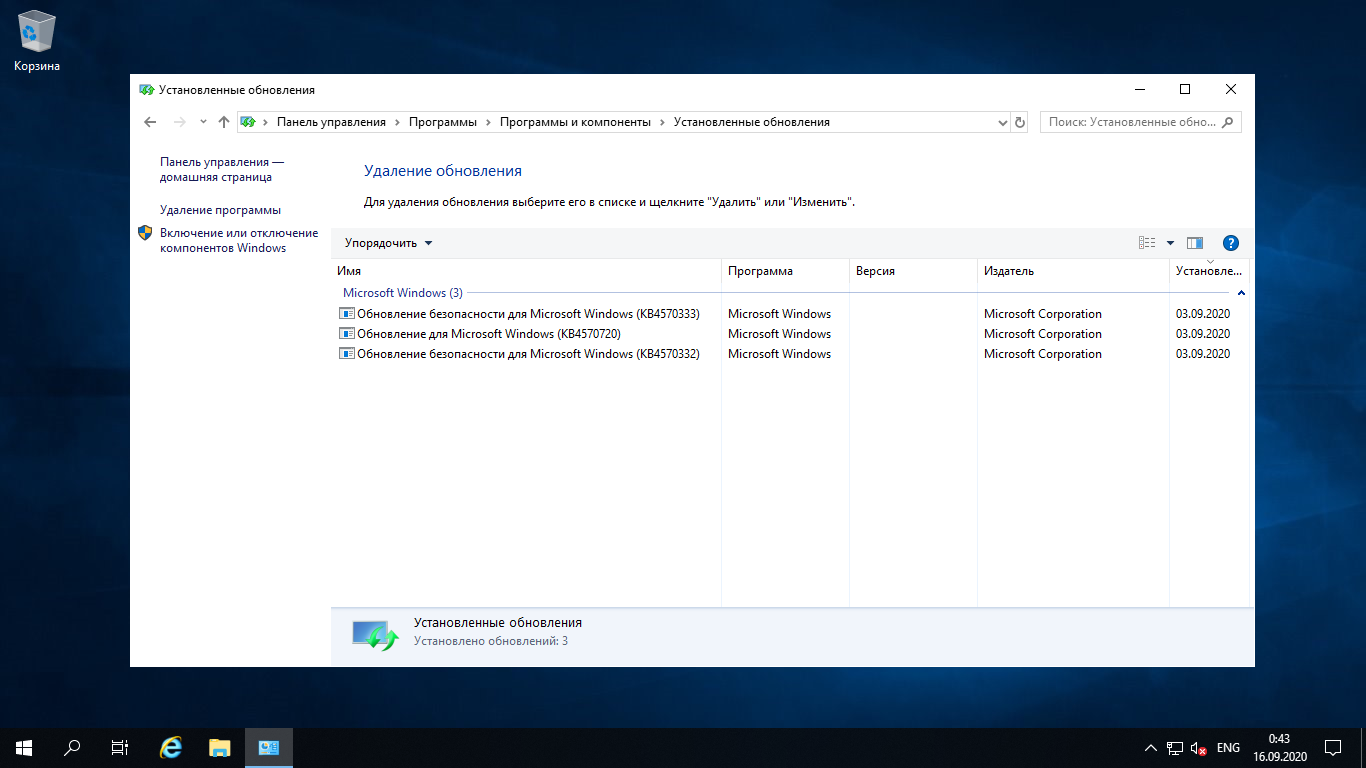Open the notification center icon
The height and width of the screenshot is (768, 1366).
tap(1333, 747)
